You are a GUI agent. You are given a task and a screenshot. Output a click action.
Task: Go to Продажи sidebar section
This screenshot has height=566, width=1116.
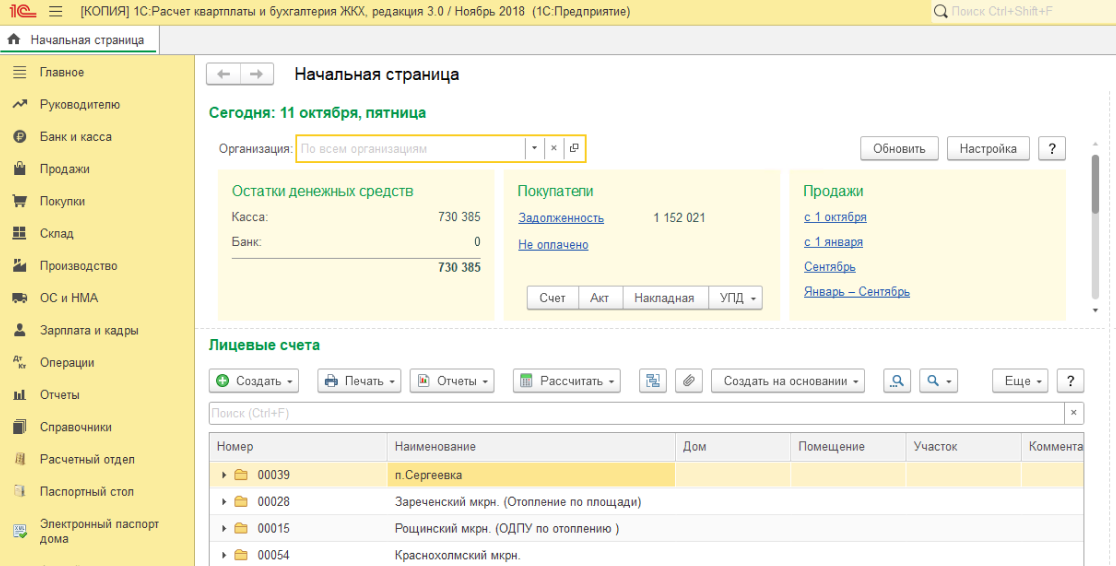coord(64,169)
